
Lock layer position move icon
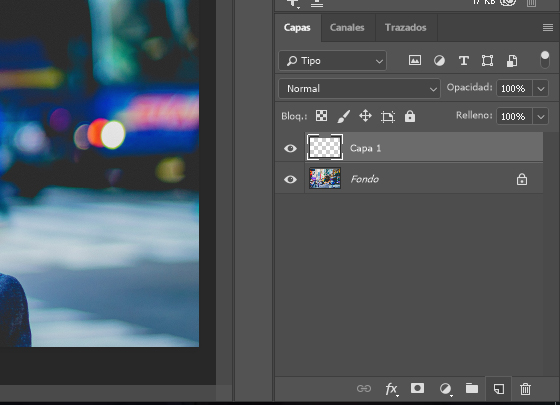pyautogui.click(x=365, y=116)
